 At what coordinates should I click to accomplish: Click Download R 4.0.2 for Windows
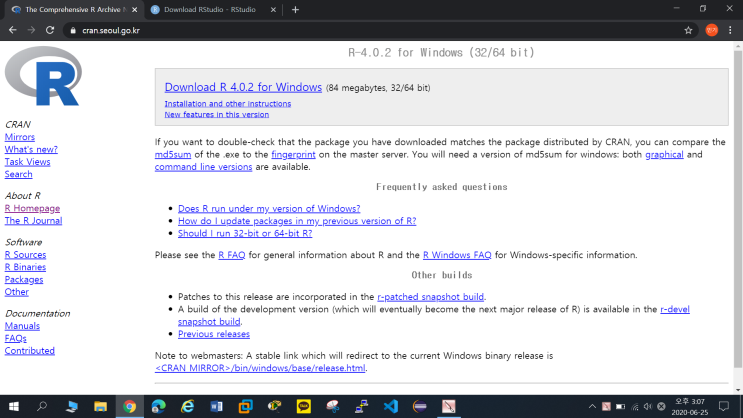(x=243, y=87)
